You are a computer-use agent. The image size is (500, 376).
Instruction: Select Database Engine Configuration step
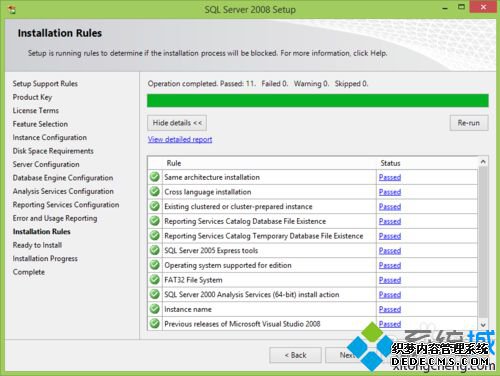pos(63,178)
